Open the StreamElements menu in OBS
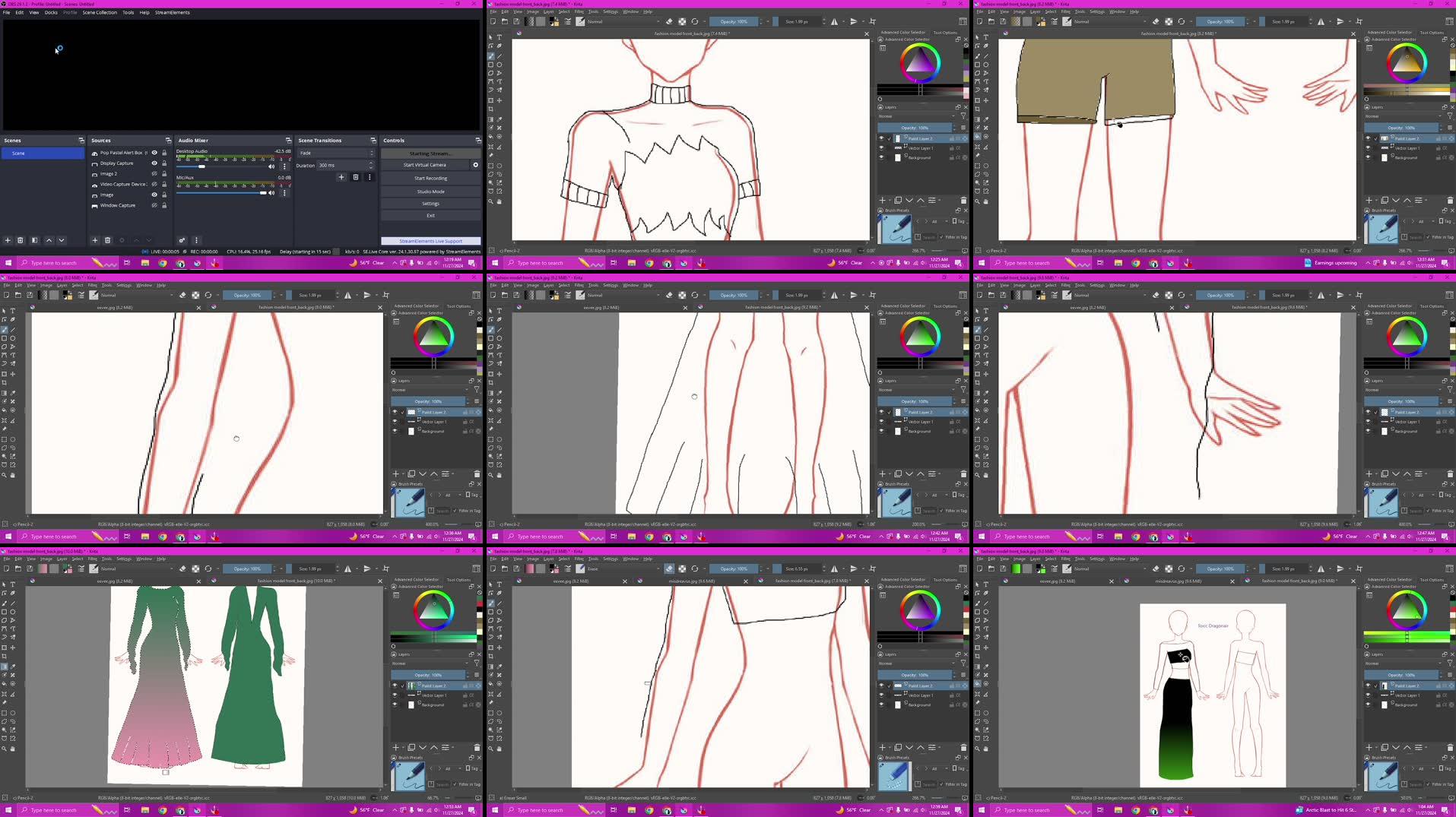The image size is (1456, 817). point(173,12)
